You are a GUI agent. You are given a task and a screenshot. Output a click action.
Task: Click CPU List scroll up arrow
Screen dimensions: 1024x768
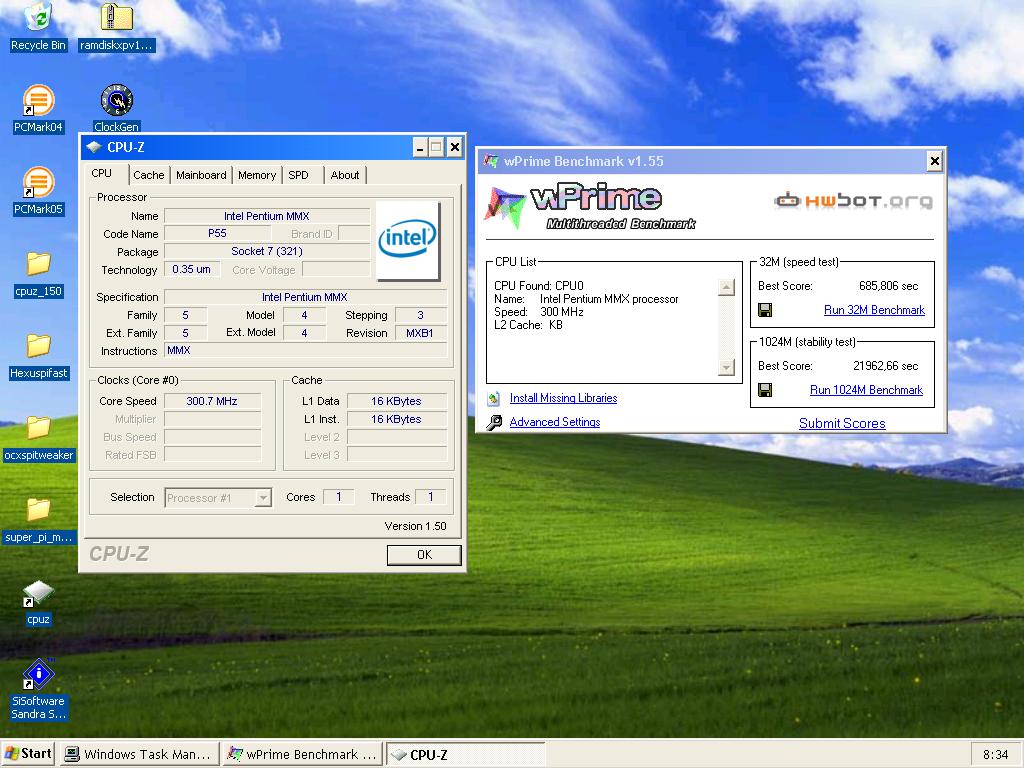726,287
